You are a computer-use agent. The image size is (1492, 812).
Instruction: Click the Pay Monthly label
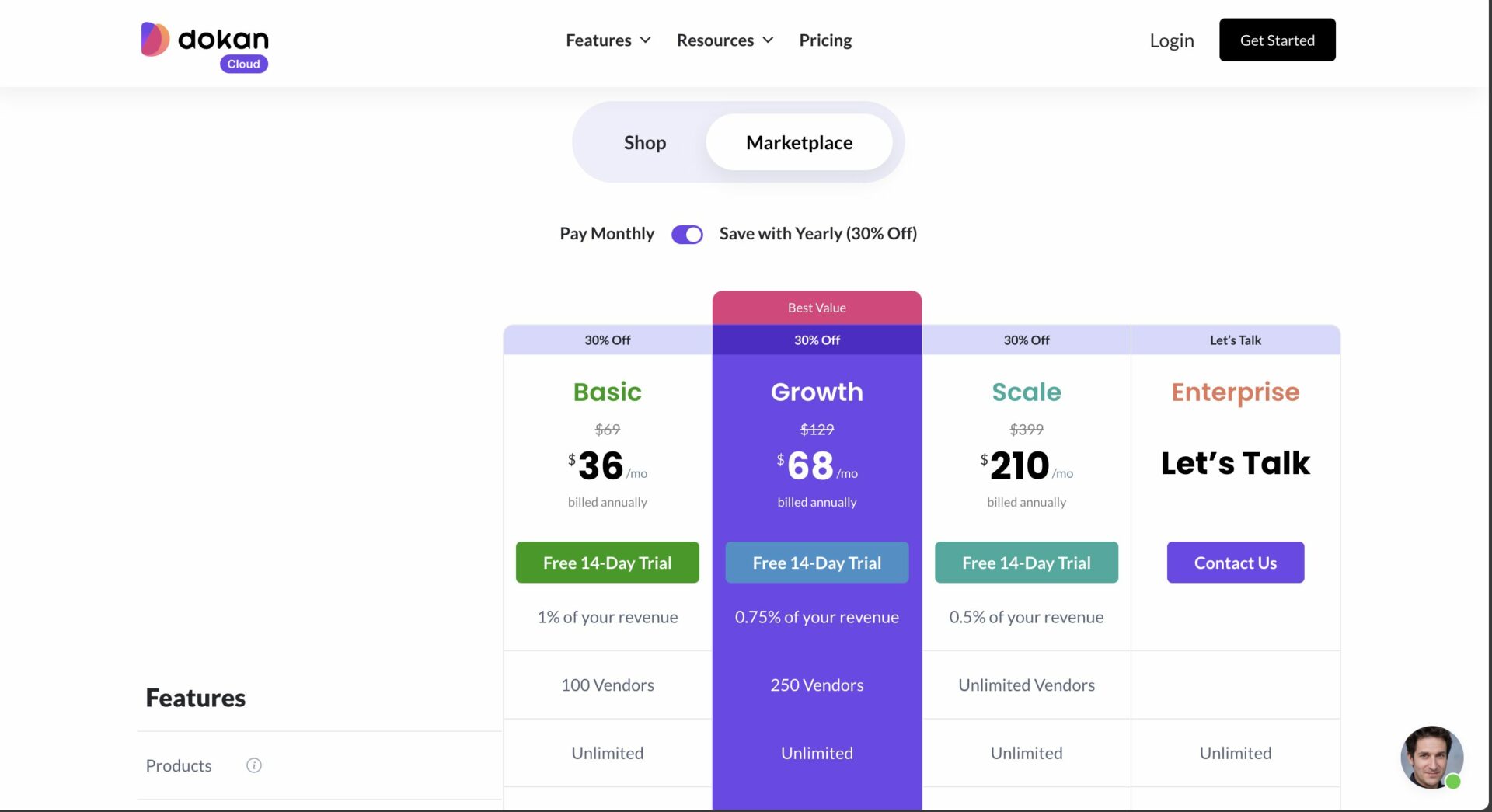coord(607,234)
